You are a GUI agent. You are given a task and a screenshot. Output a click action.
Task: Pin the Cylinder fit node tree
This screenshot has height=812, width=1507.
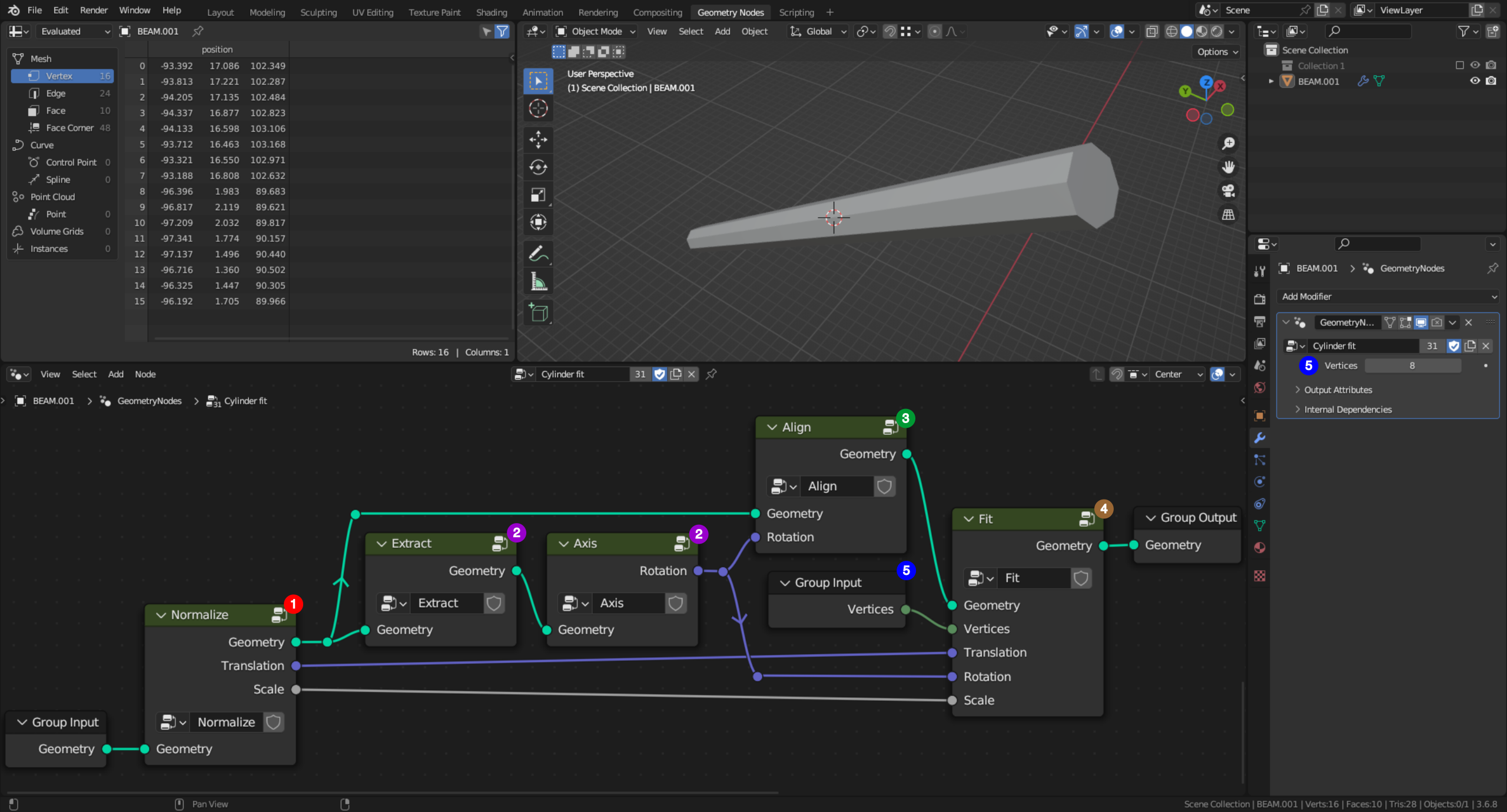click(x=711, y=374)
